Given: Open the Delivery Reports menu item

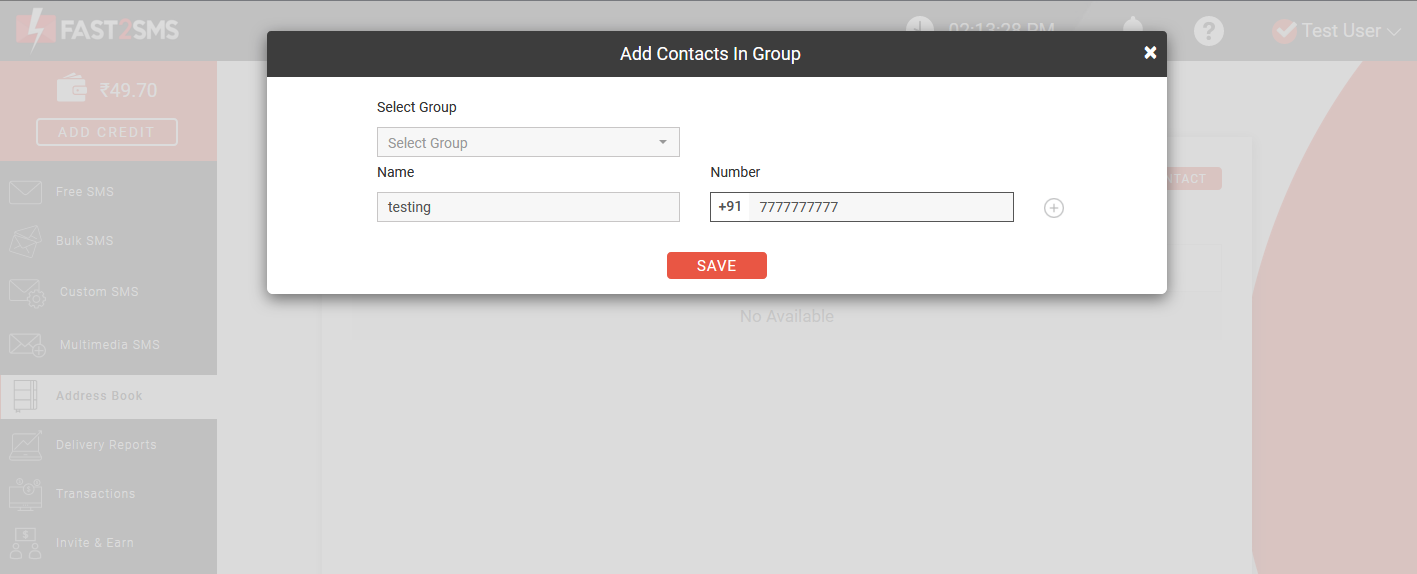Looking at the screenshot, I should click(x=108, y=445).
